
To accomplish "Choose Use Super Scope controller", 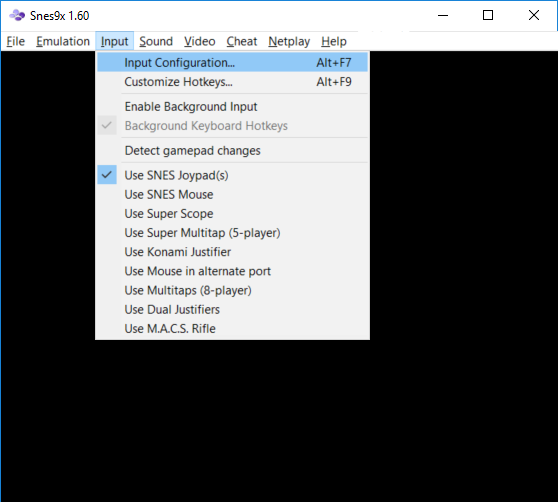I will (x=232, y=213).
